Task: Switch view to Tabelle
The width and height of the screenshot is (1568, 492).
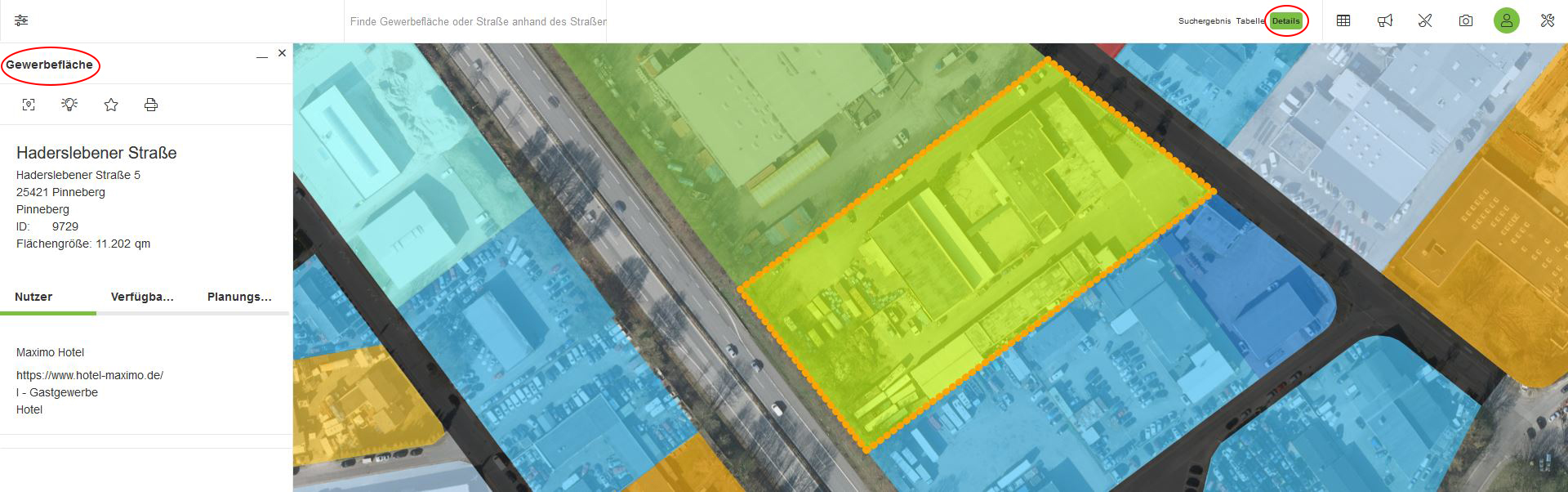Action: point(1249,21)
